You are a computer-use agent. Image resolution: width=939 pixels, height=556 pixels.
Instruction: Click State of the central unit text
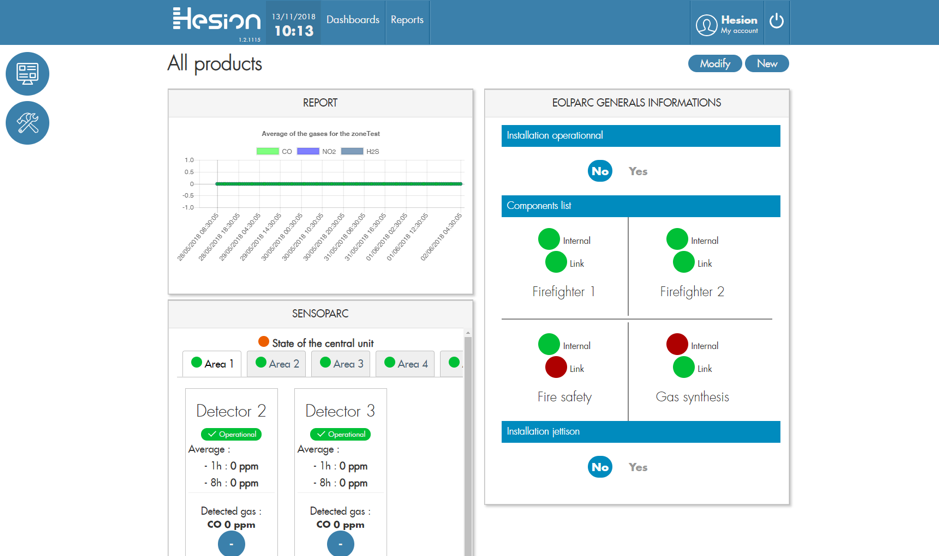click(x=323, y=343)
